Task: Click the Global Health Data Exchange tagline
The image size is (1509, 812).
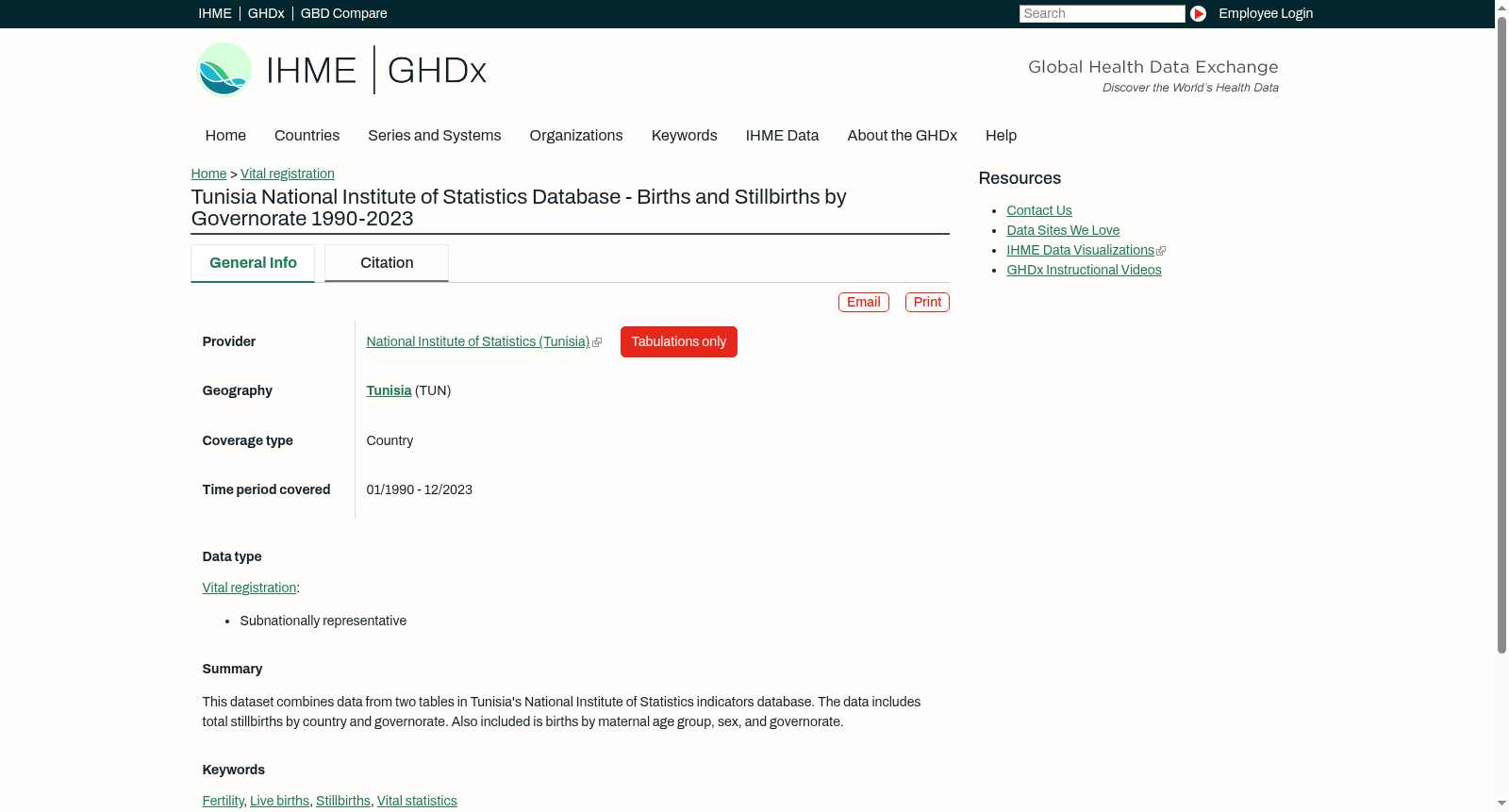Action: point(1153,67)
